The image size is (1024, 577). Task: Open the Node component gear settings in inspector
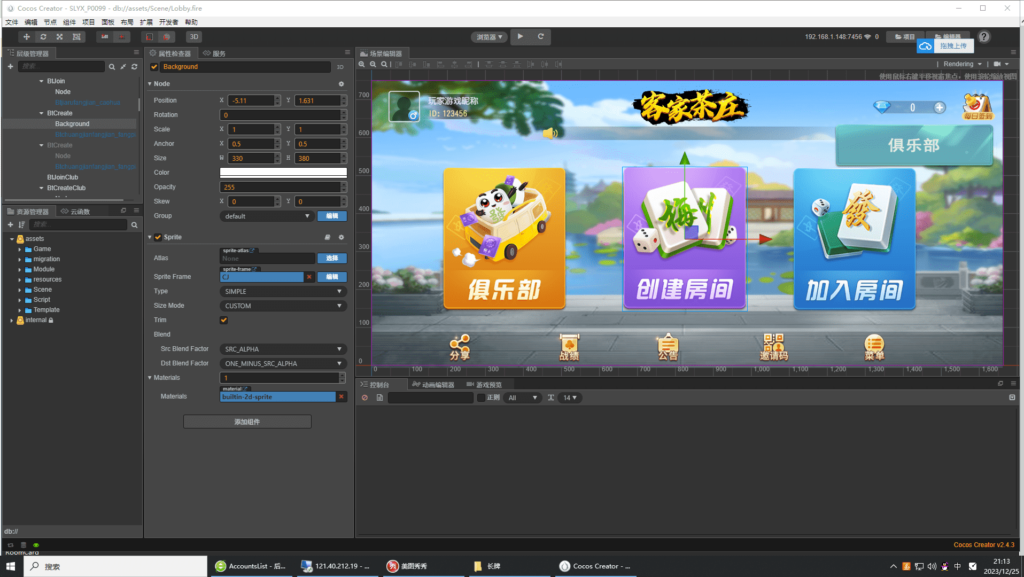341,84
